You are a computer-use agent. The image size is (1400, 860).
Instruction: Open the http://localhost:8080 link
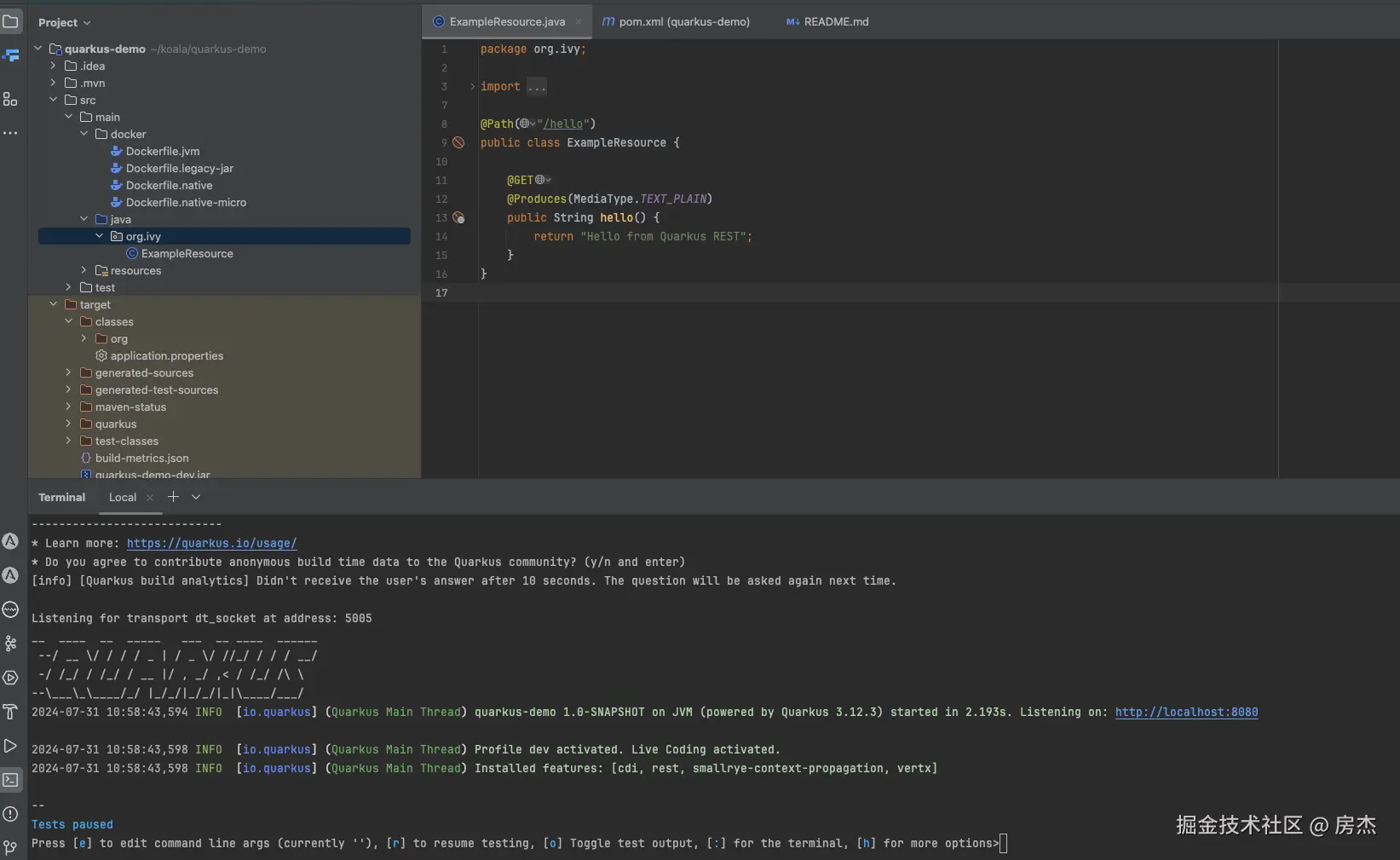[1186, 712]
